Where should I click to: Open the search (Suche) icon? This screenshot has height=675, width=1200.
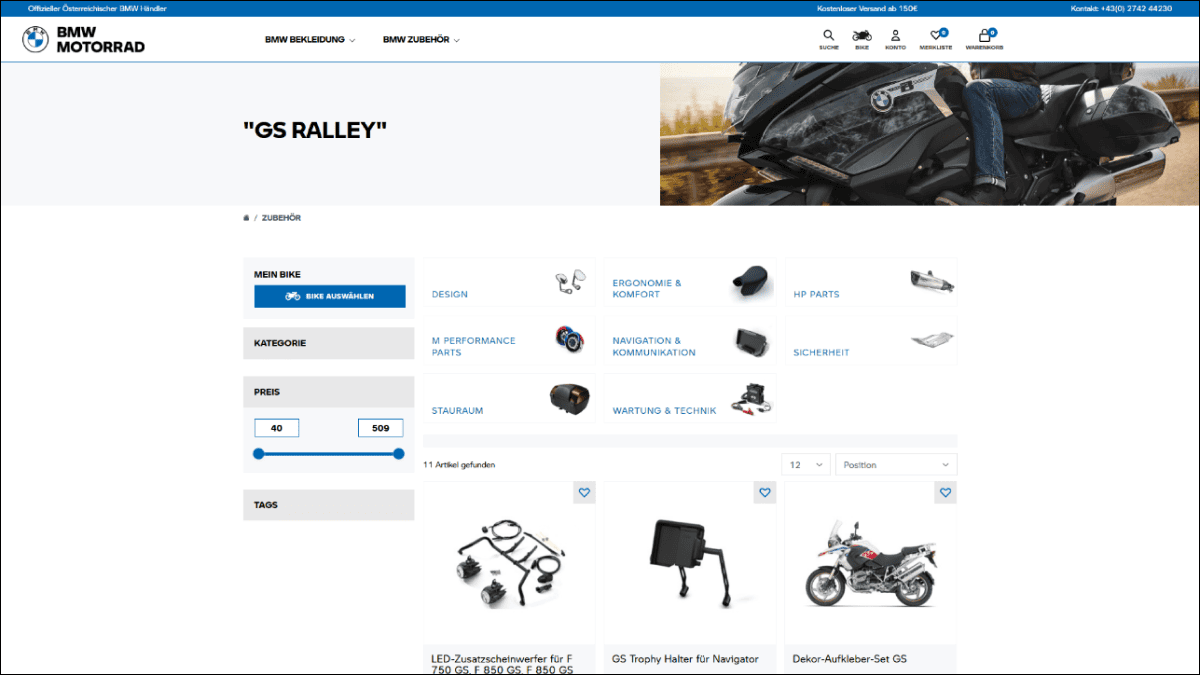pos(828,39)
